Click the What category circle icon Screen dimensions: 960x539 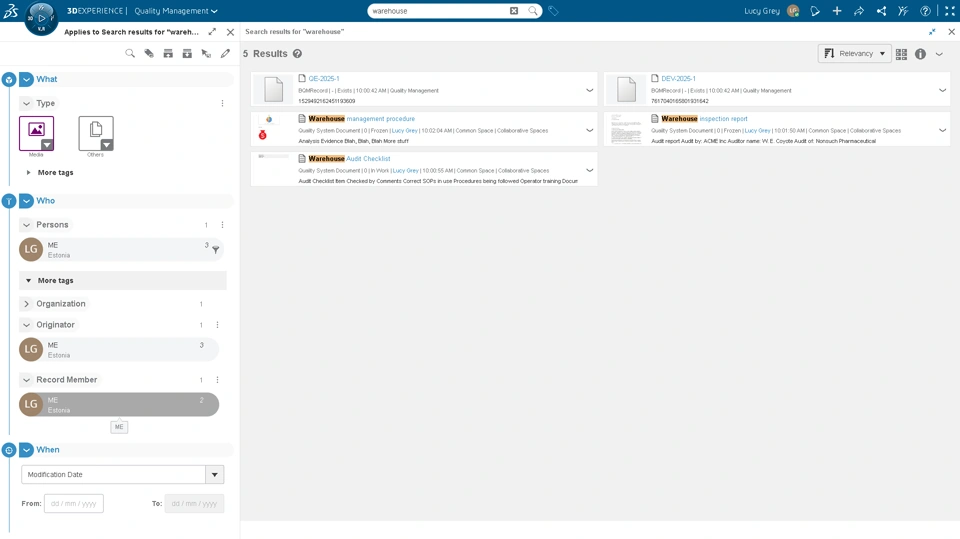coord(9,80)
